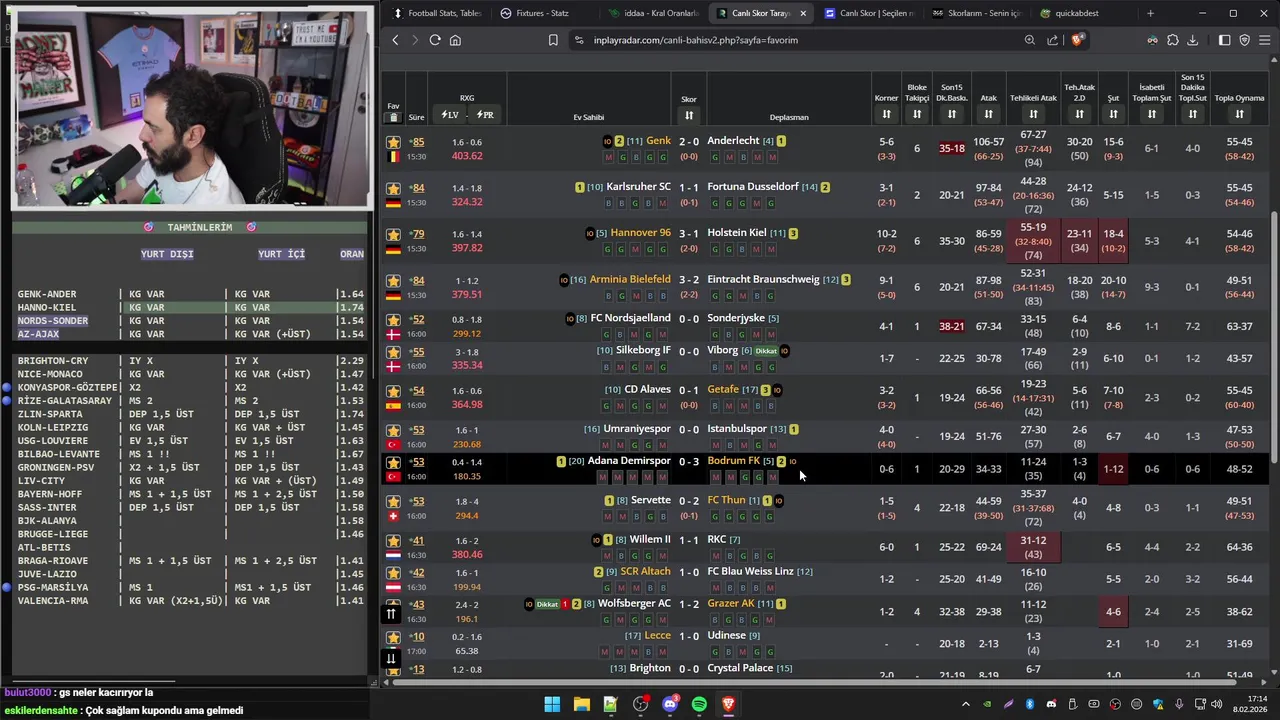This screenshot has height=720, width=1280.
Task: Toggle the browser sidebar panel
Action: (x=1224, y=40)
